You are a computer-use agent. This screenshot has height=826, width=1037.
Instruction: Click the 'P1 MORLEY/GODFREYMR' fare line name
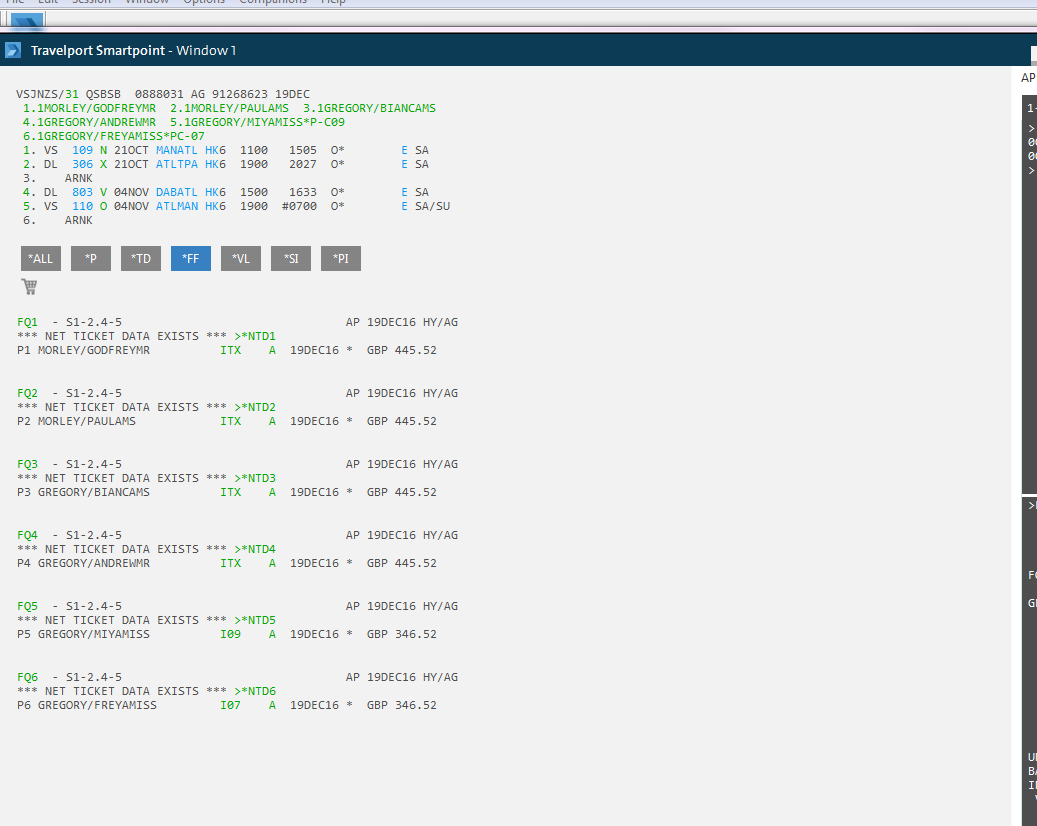click(x=83, y=350)
